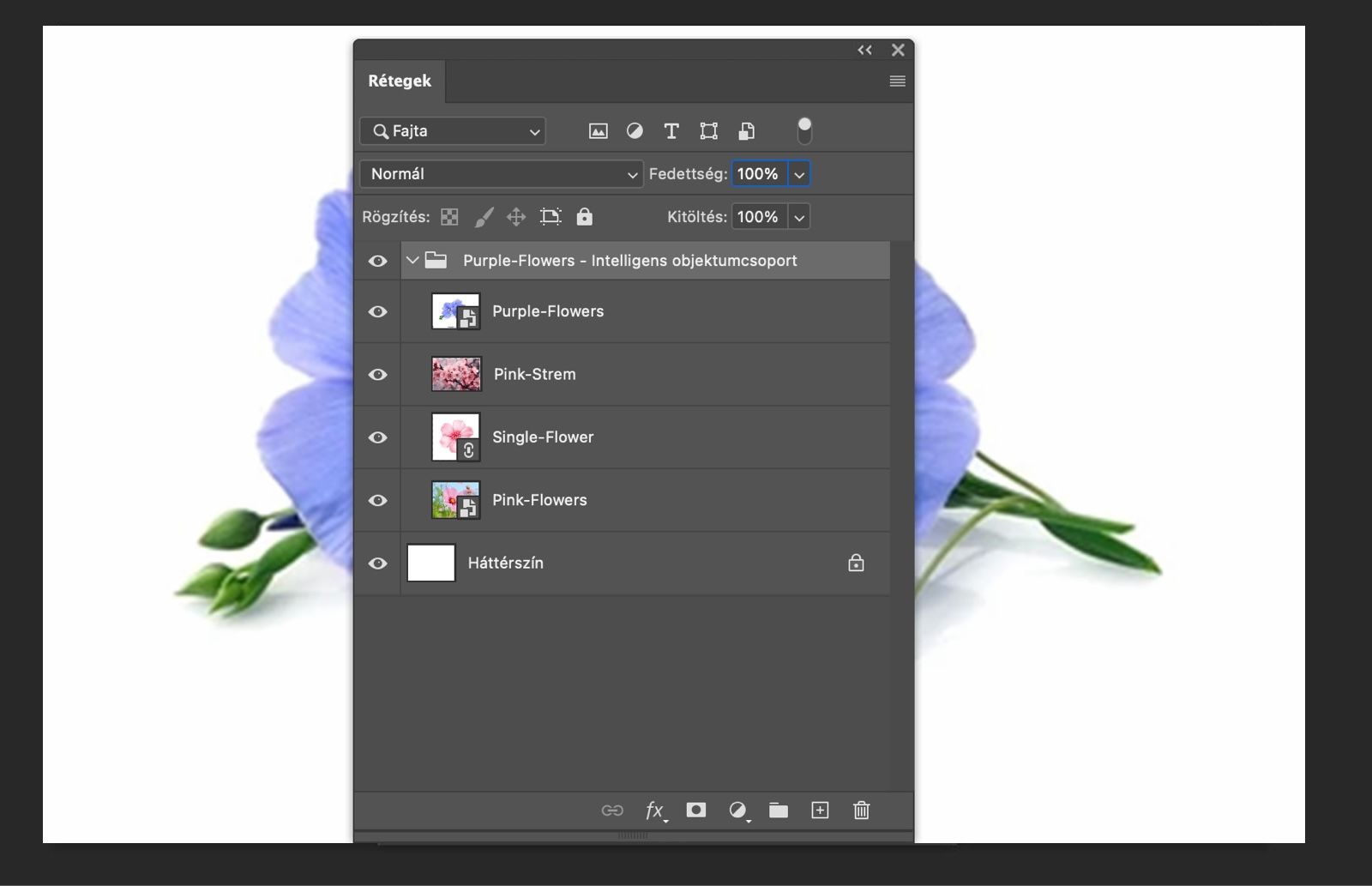Hide the Purple-Flowers smart object layer
Screen dimensions: 1372x886
click(x=377, y=312)
